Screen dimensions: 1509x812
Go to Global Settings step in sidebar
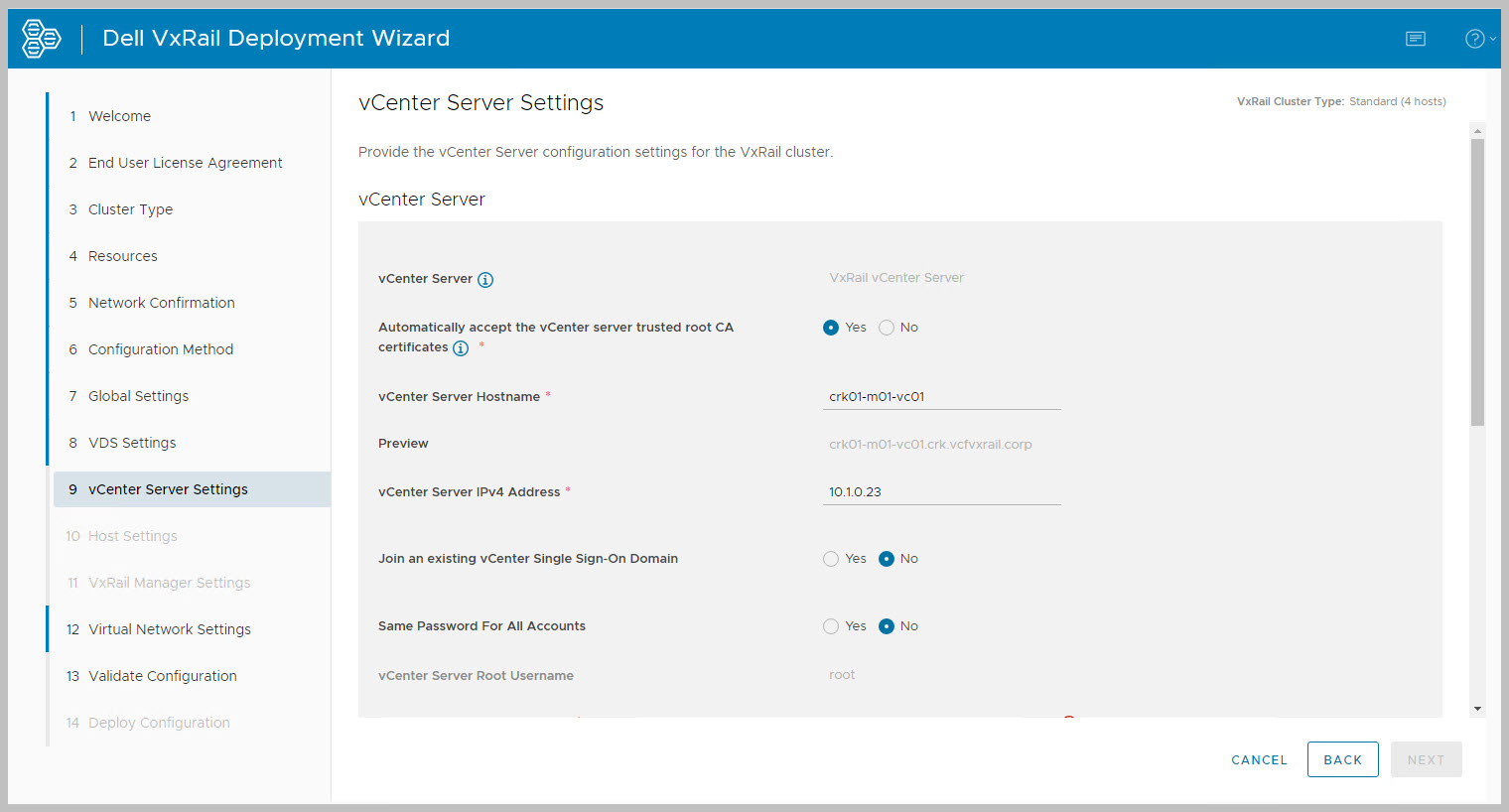138,396
